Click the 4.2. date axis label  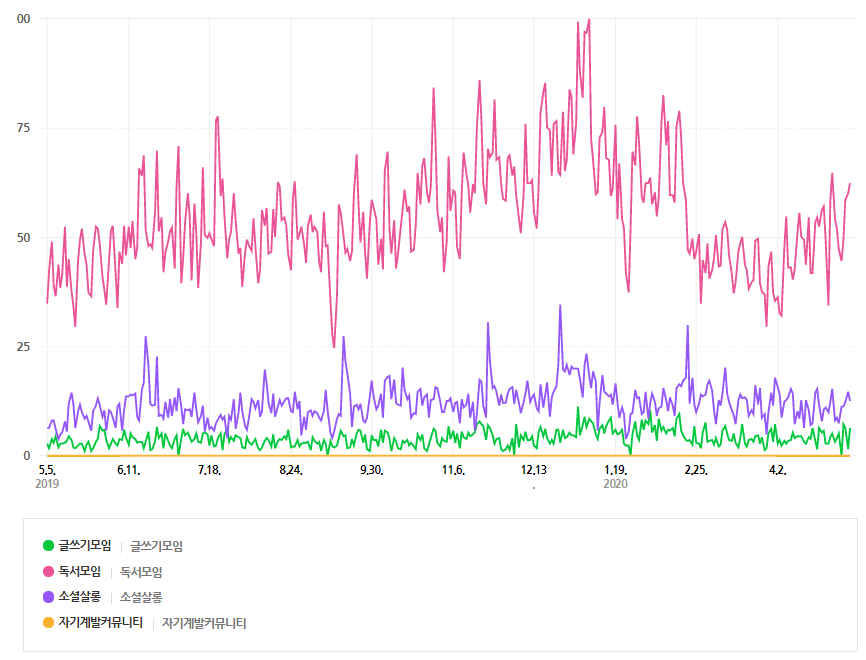point(778,470)
